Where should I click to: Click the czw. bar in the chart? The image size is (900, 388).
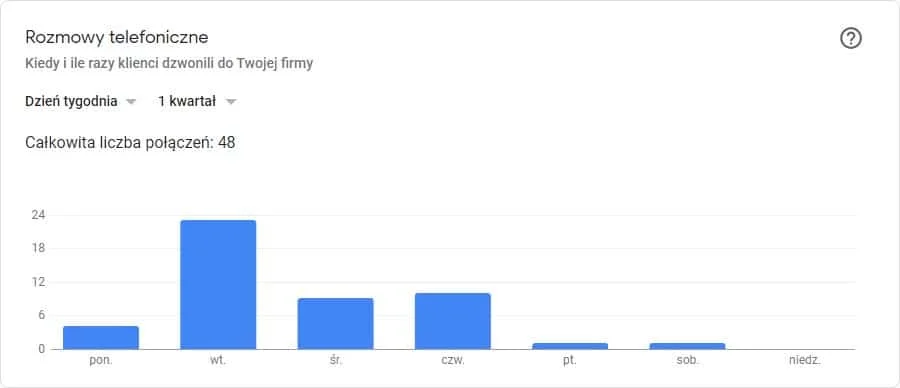[452, 321]
